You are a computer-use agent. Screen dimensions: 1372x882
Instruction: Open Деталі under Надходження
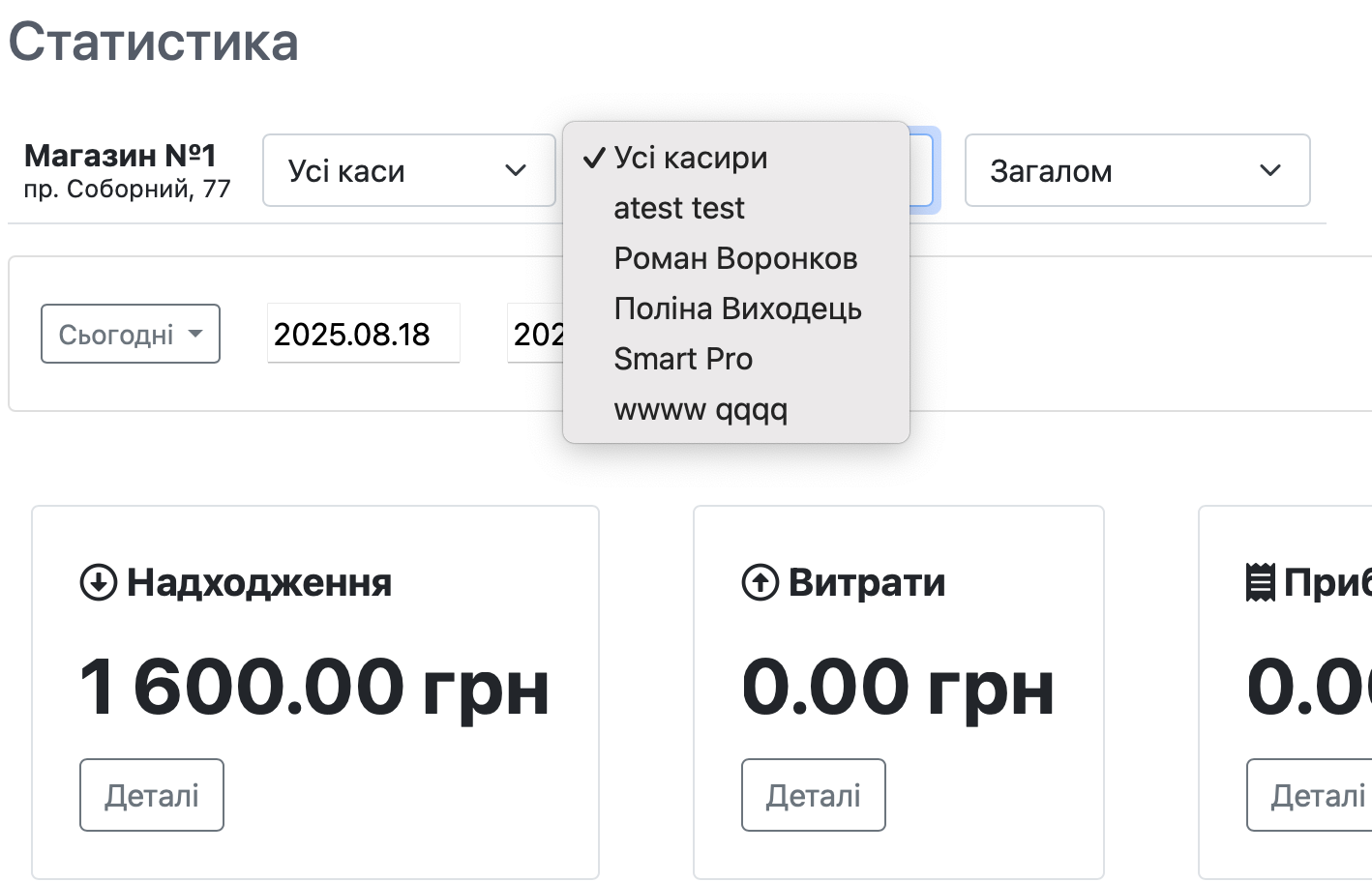(152, 795)
